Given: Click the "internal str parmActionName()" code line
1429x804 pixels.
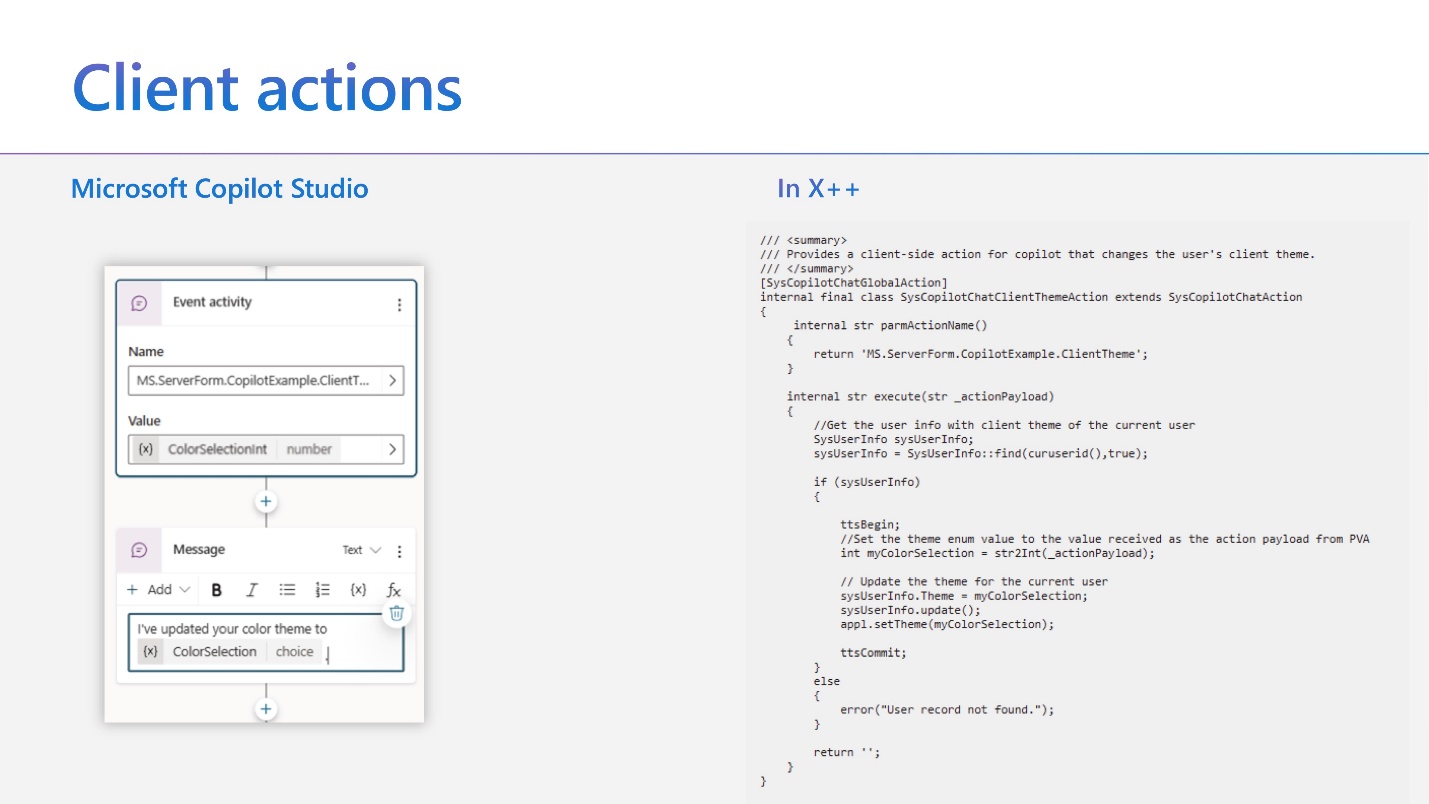Looking at the screenshot, I should [x=890, y=325].
